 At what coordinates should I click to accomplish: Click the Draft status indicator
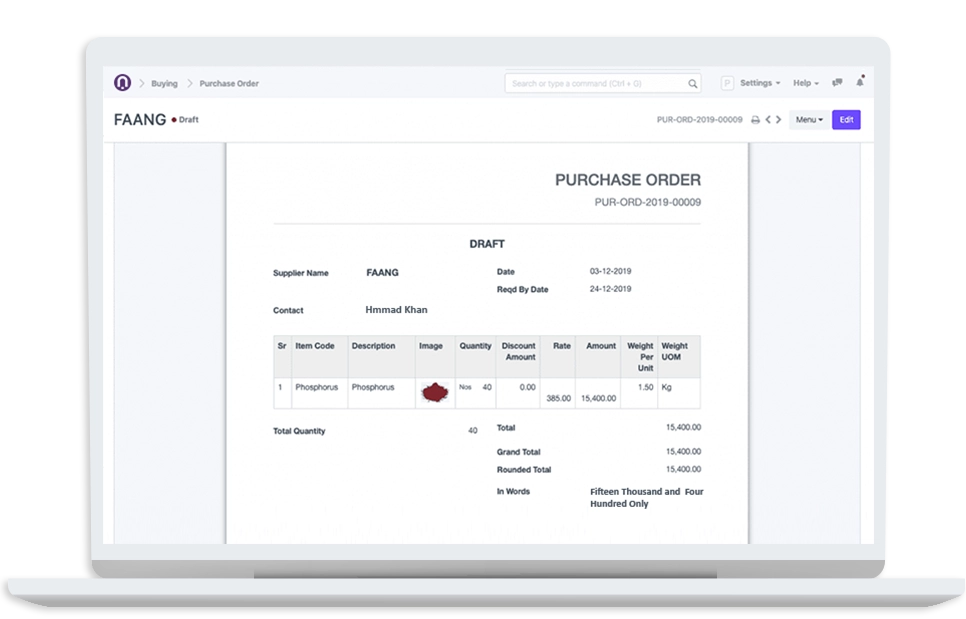tap(185, 119)
